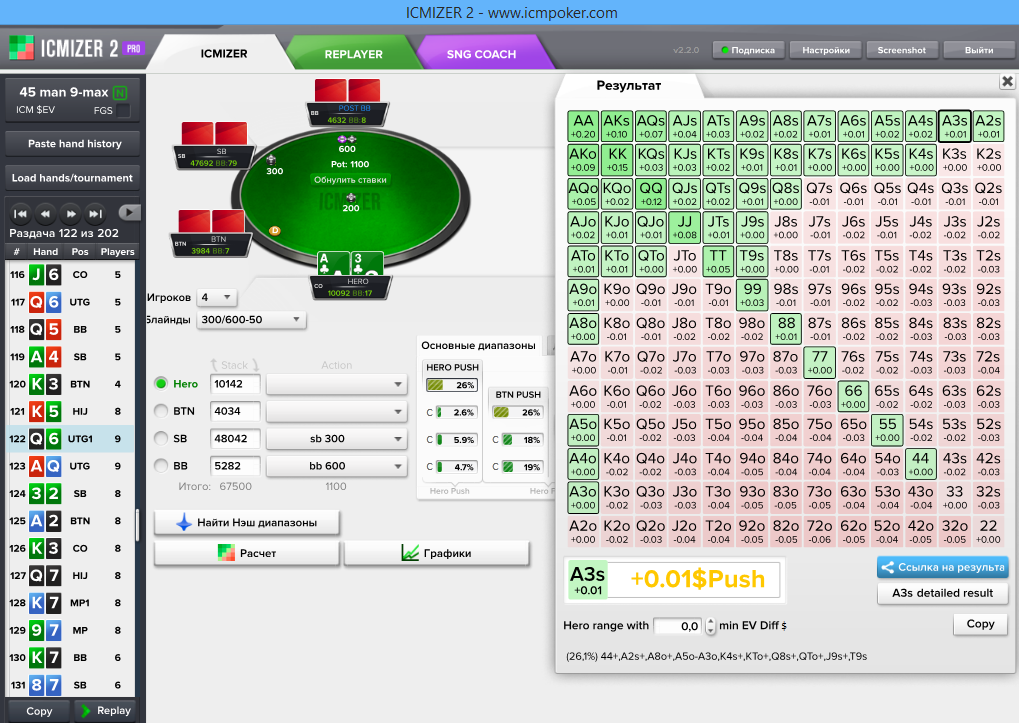Open the Графики charts button
The height and width of the screenshot is (723, 1019).
[437, 553]
